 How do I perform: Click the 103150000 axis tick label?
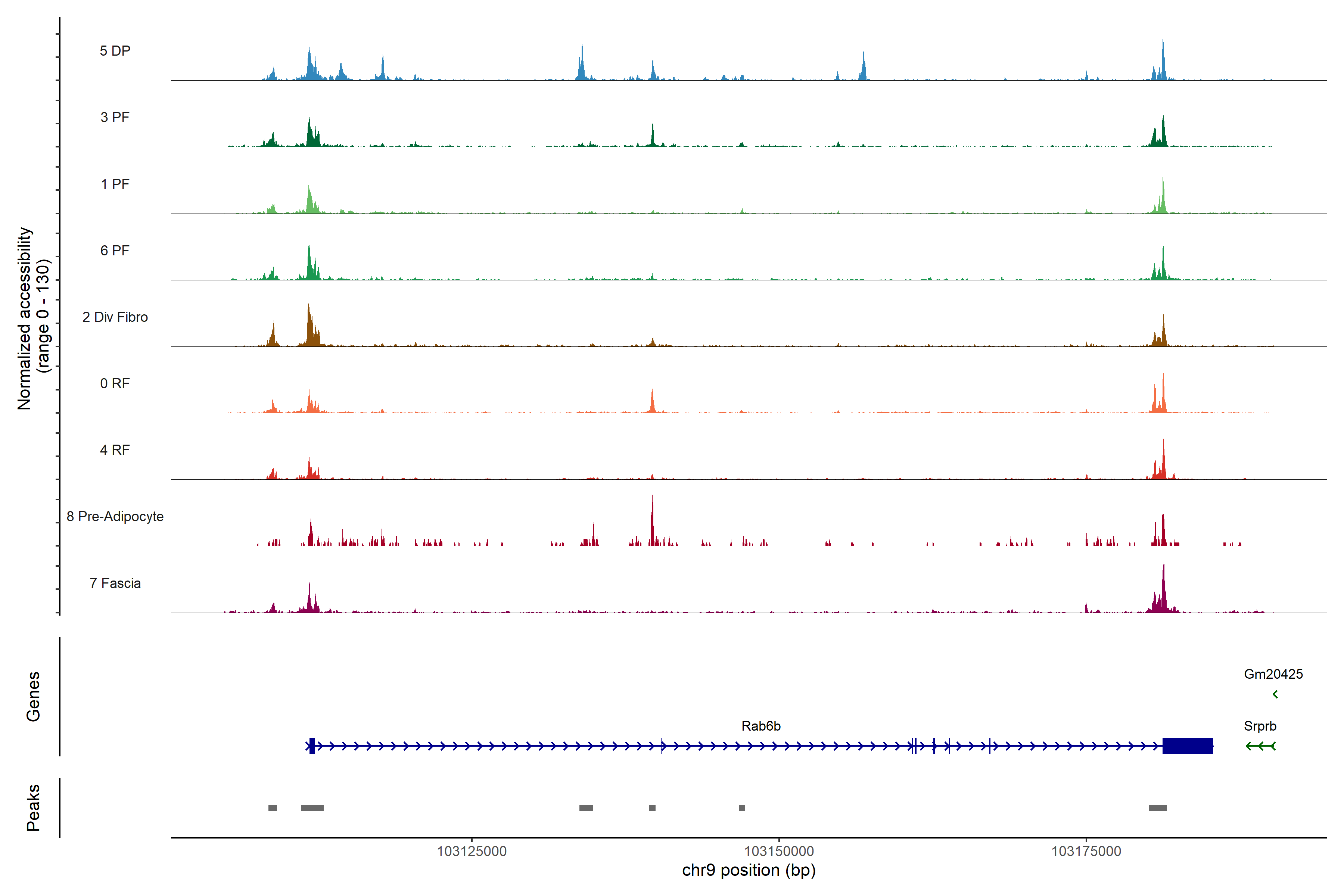coord(779,852)
